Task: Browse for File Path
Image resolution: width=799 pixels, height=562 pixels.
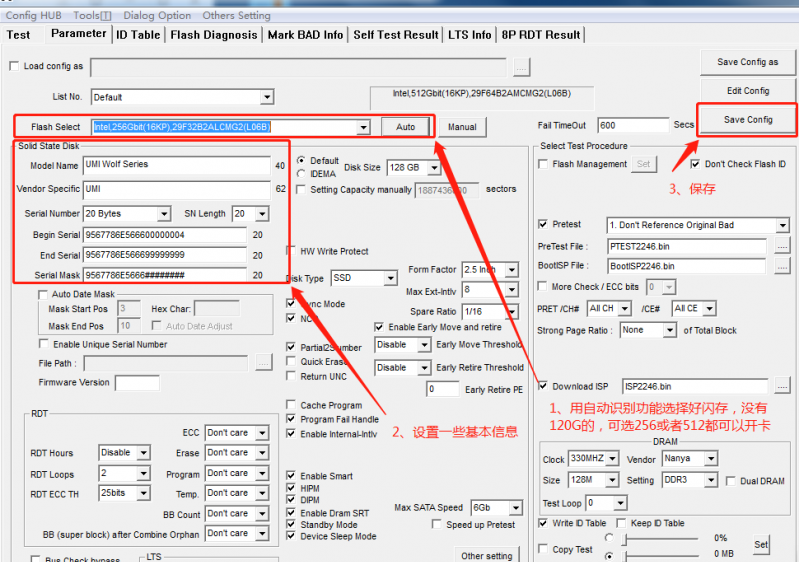Action: point(263,363)
